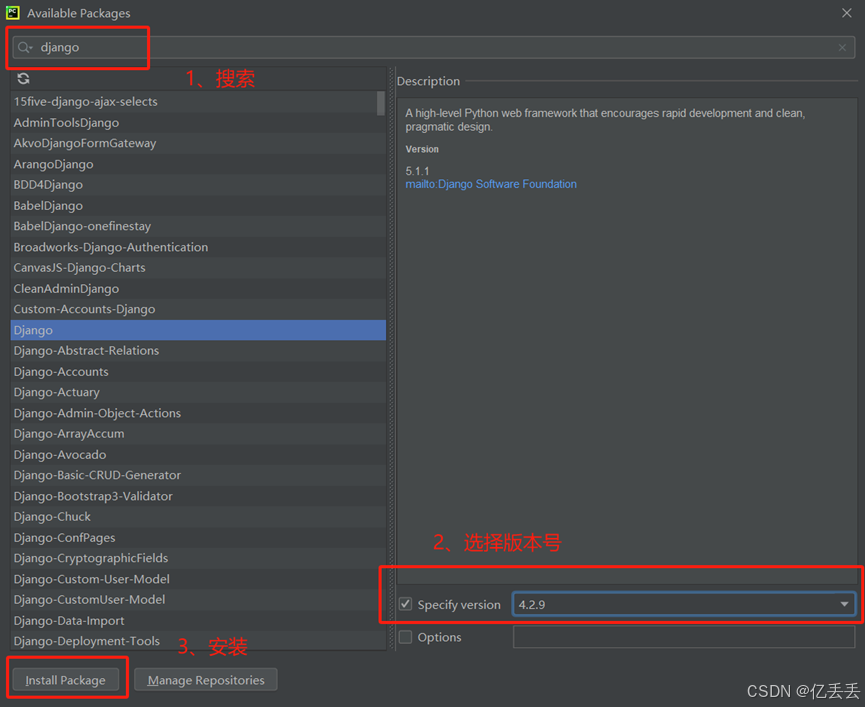Select the Django-Basic-CRUD-Generator package
The image size is (865, 707).
pos(198,475)
